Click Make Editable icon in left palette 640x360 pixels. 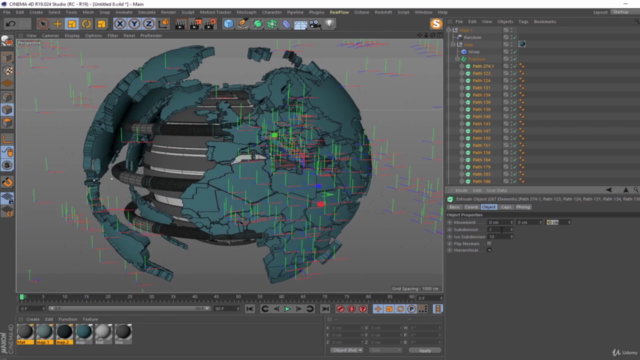click(7, 41)
